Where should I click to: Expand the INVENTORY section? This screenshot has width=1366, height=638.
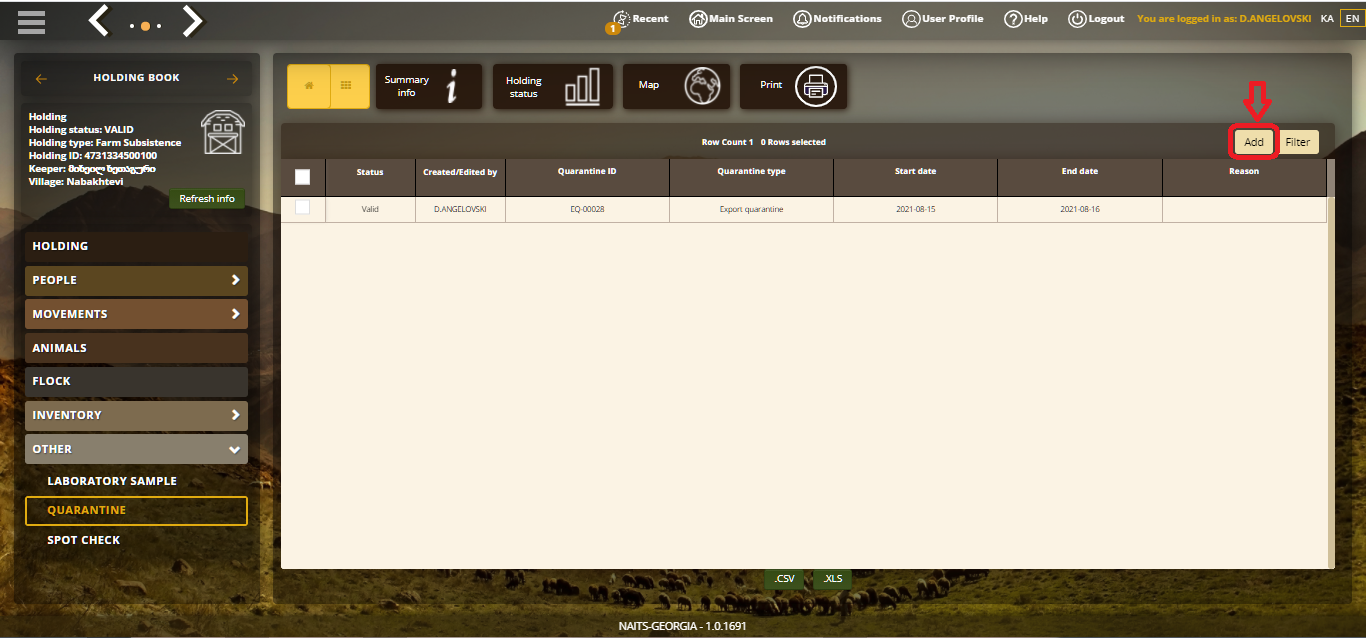point(136,415)
